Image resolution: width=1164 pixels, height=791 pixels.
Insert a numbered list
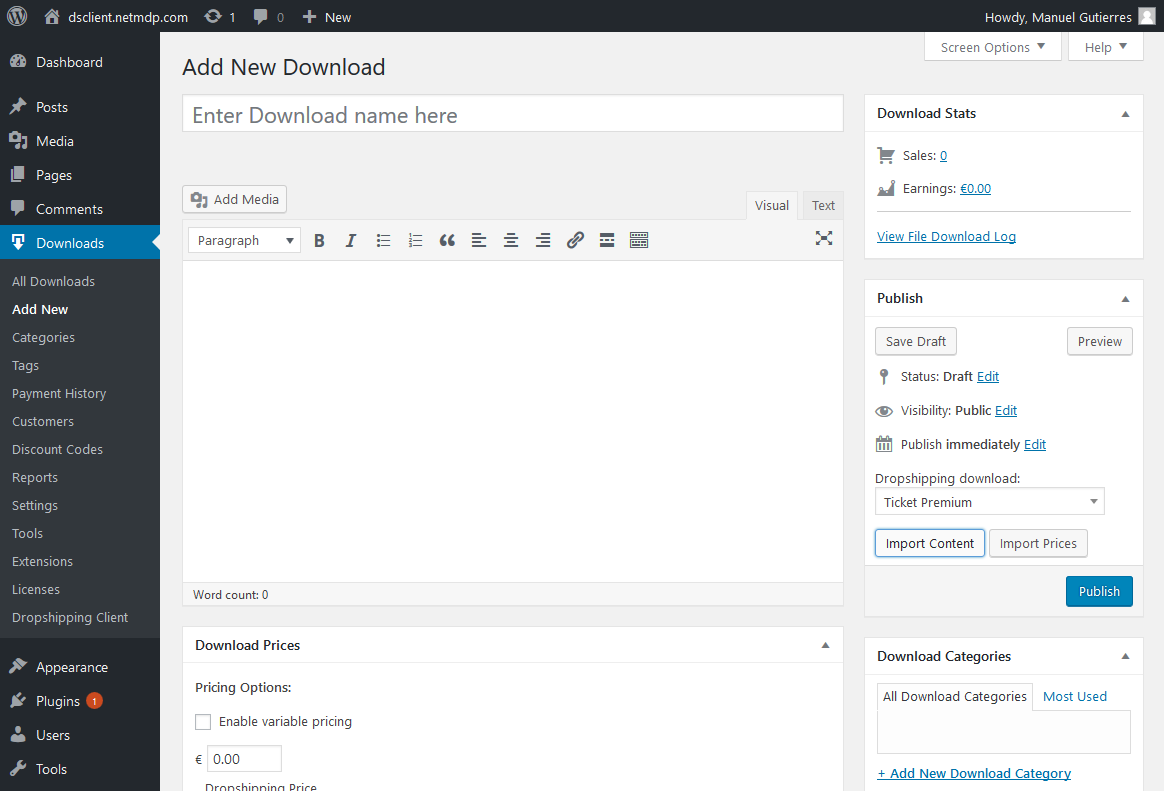(415, 240)
